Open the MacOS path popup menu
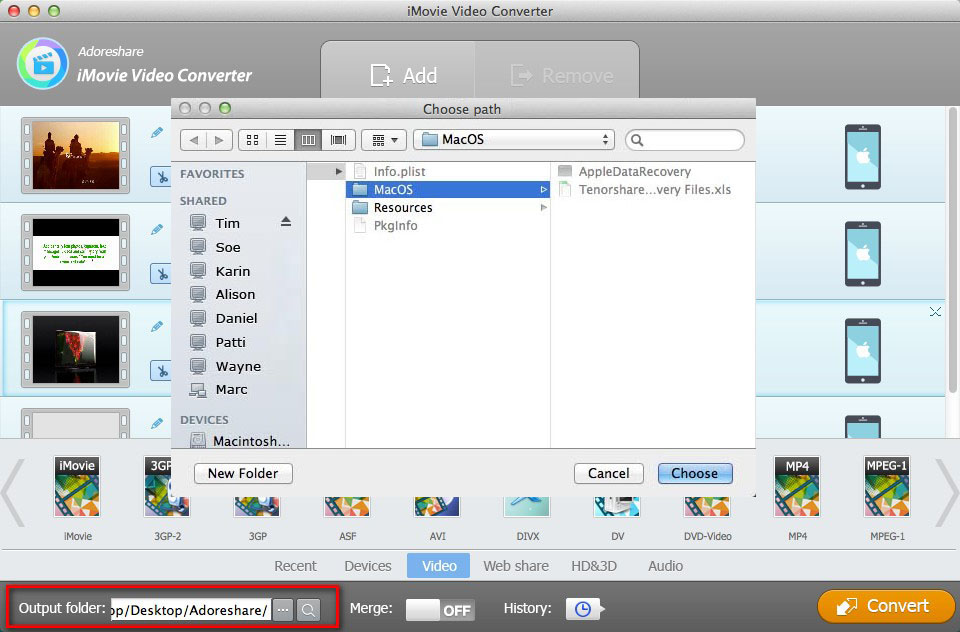 point(514,140)
